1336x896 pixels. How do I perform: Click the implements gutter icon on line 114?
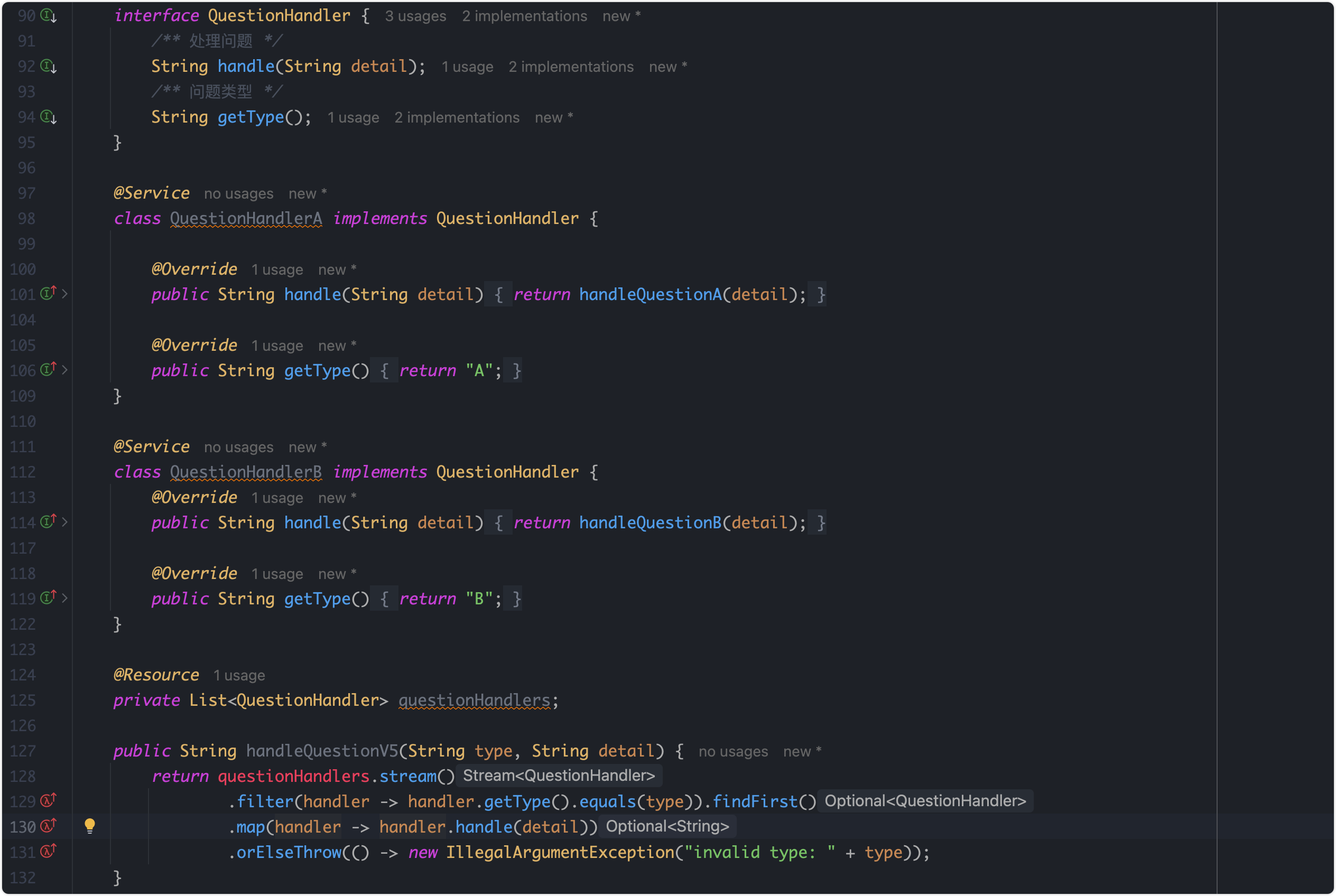pos(48,522)
